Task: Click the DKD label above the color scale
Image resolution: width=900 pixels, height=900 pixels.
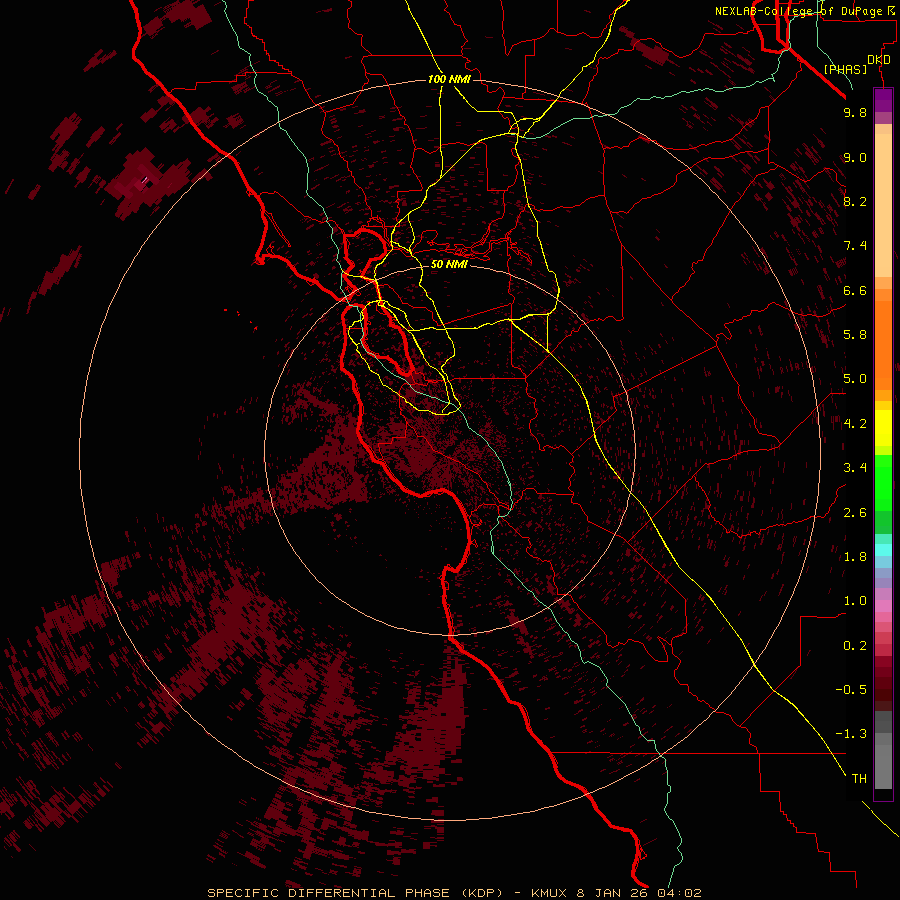Action: [x=879, y=60]
